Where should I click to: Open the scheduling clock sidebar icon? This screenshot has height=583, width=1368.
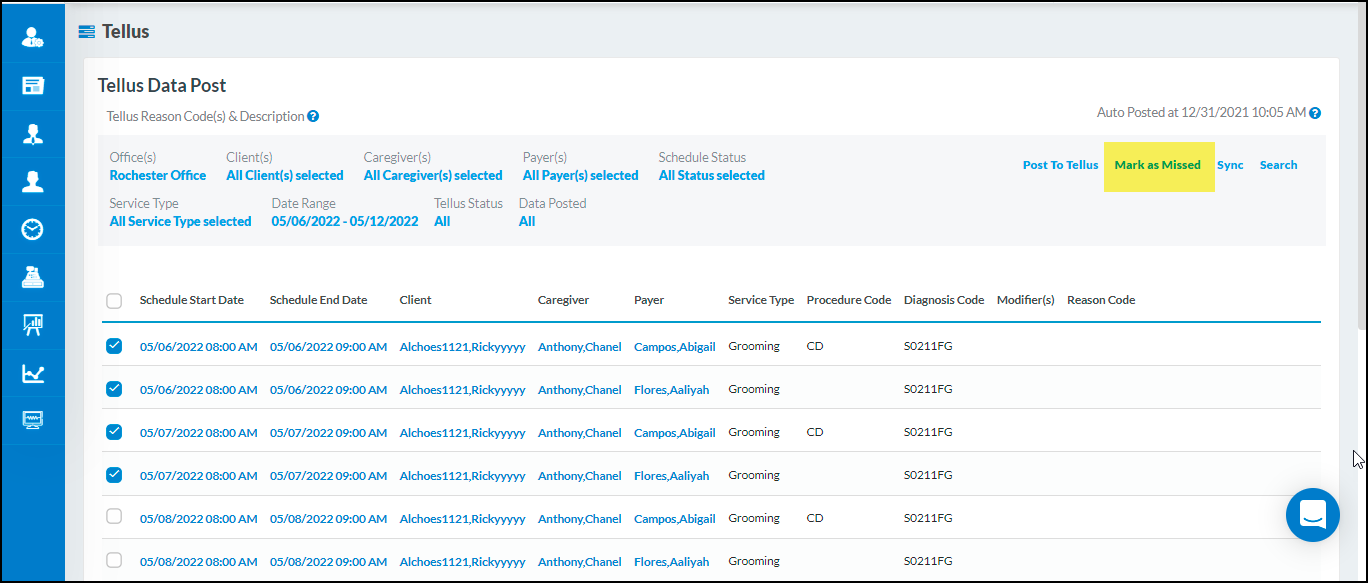tap(33, 229)
